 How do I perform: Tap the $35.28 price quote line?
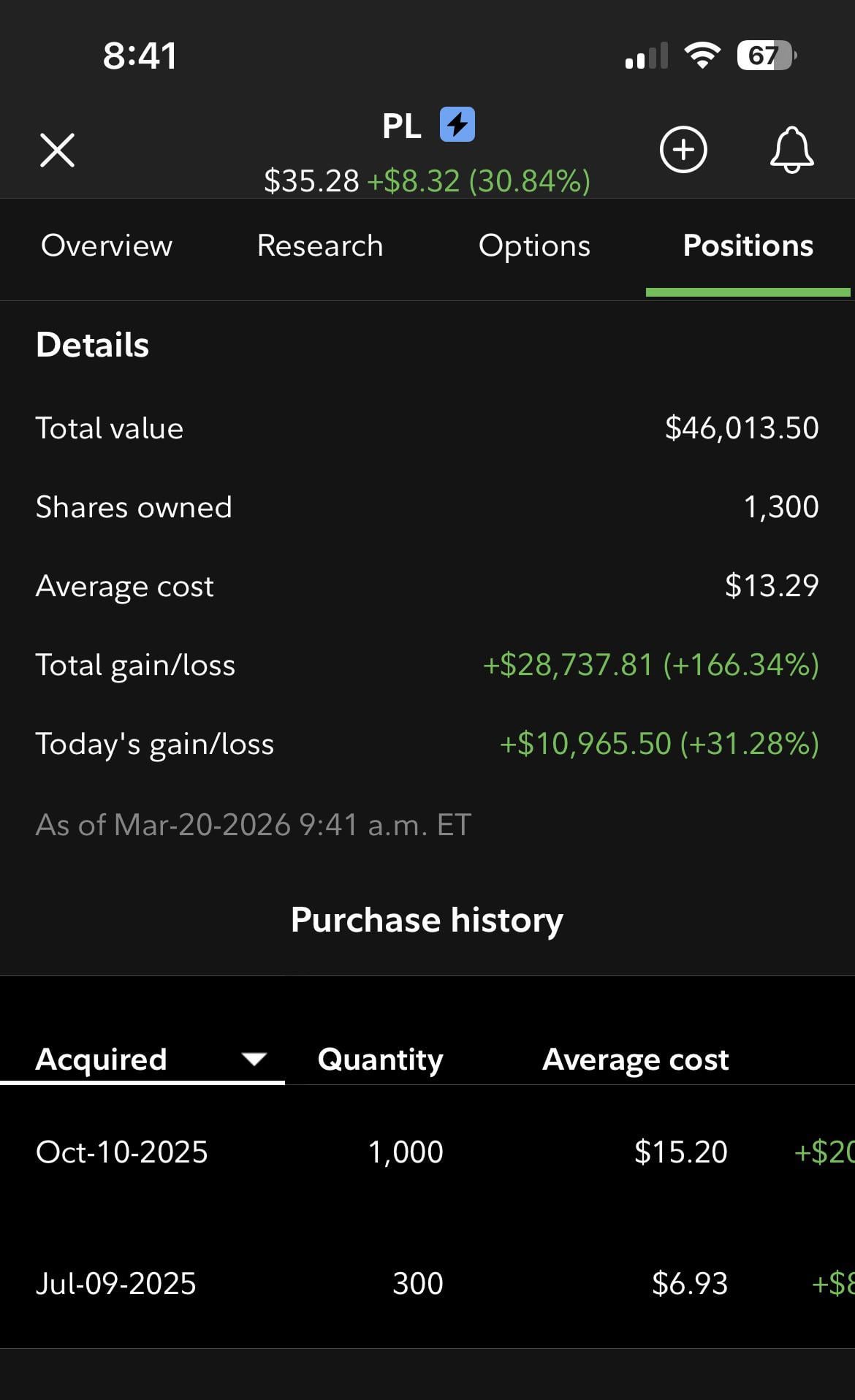click(427, 180)
